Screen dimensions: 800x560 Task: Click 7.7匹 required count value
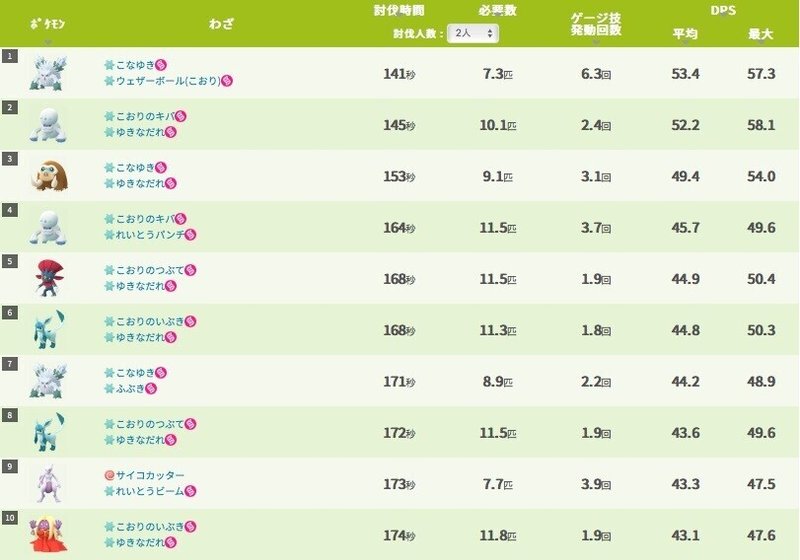[497, 484]
